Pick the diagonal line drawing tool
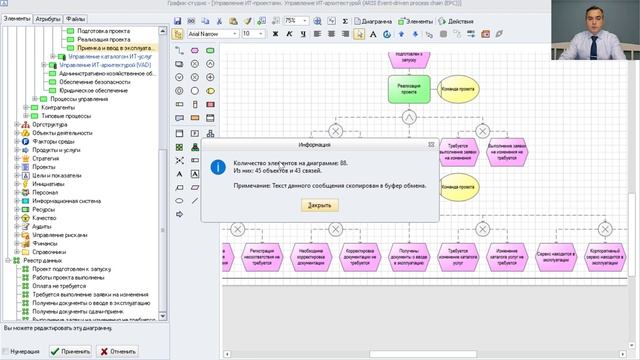Screen dimensions: 640x360 [x=195, y=201]
